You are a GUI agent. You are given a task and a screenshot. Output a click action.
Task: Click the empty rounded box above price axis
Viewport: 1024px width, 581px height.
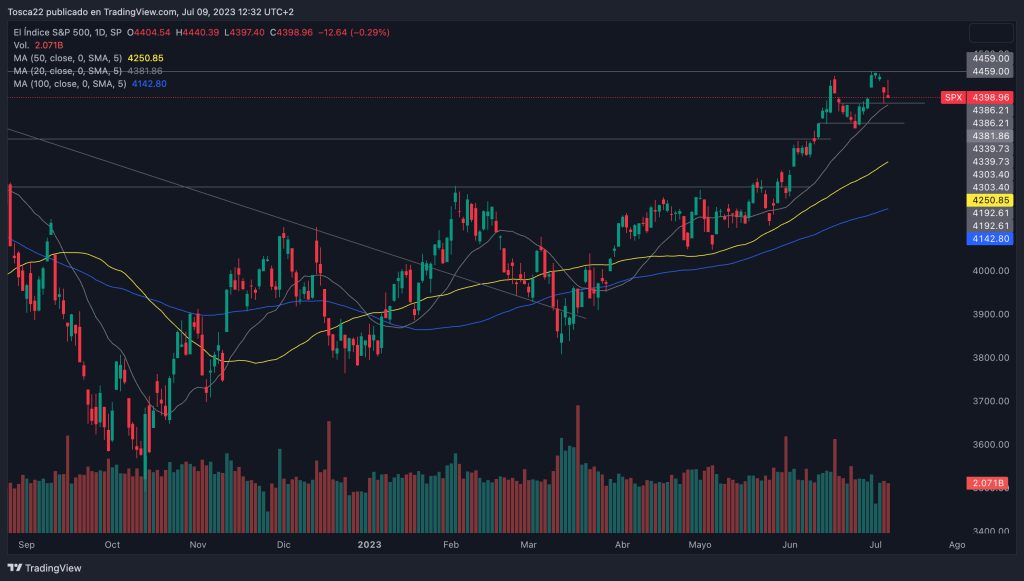[990, 32]
